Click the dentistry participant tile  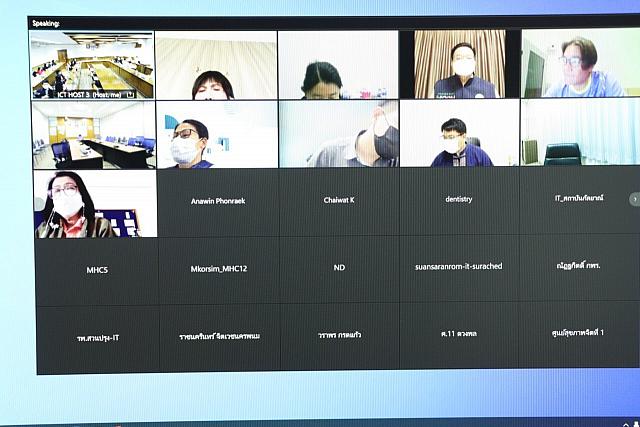[459, 201]
